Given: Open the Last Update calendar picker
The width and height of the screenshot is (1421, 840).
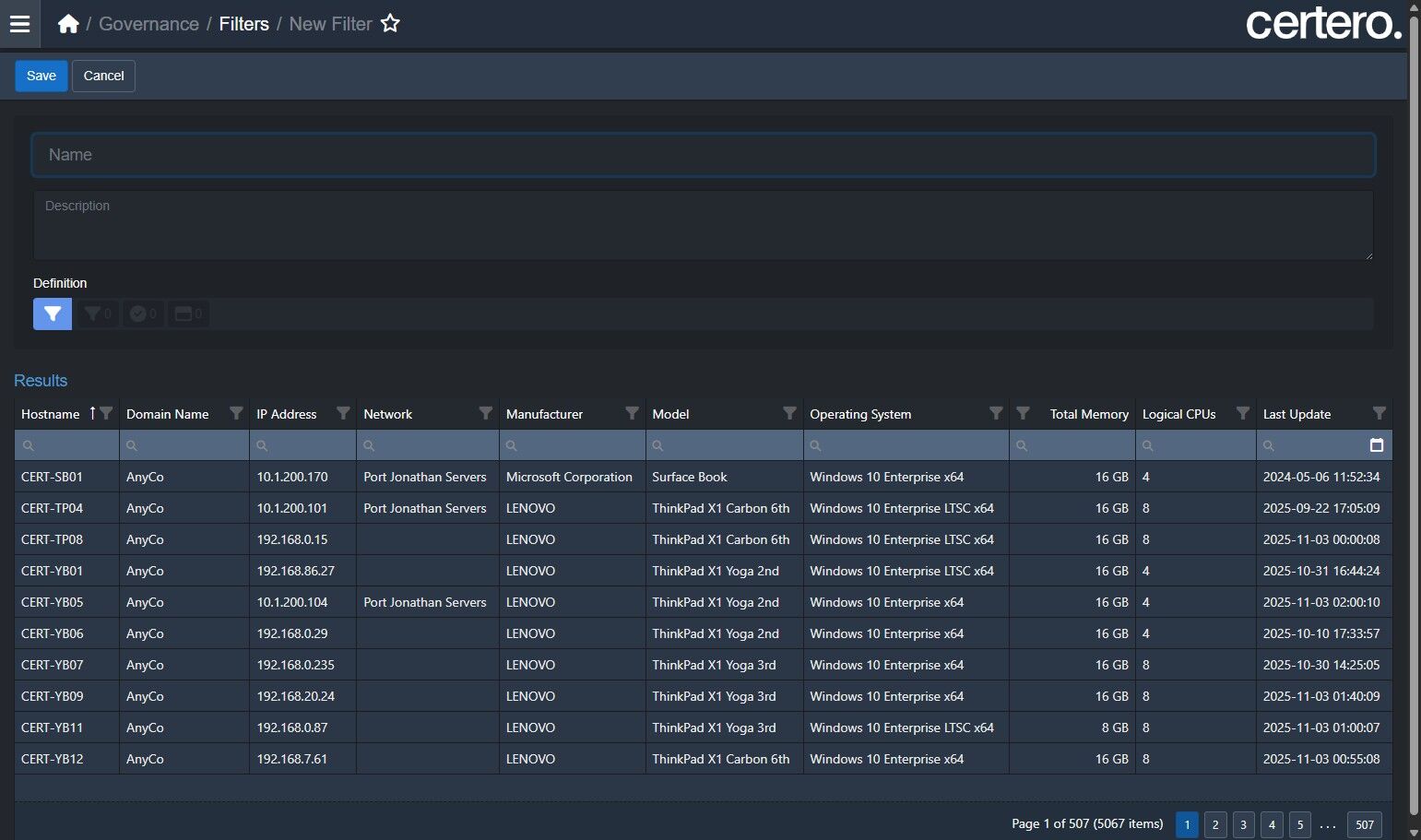Looking at the screenshot, I should point(1377,445).
